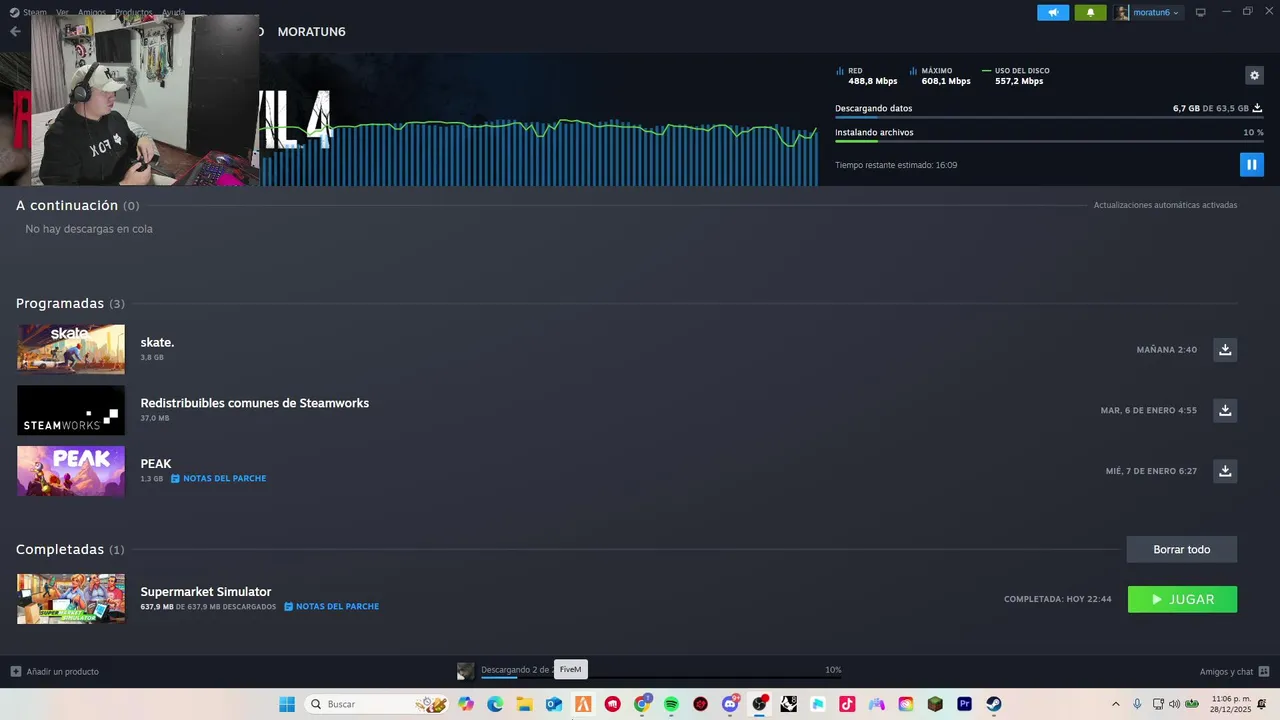
Task: Expand the moratun6 account dropdown
Action: (x=1148, y=12)
